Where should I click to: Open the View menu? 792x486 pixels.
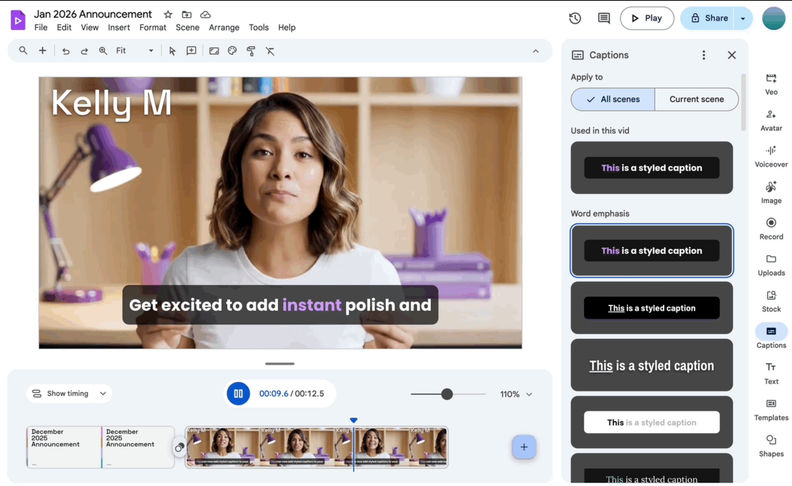89,27
